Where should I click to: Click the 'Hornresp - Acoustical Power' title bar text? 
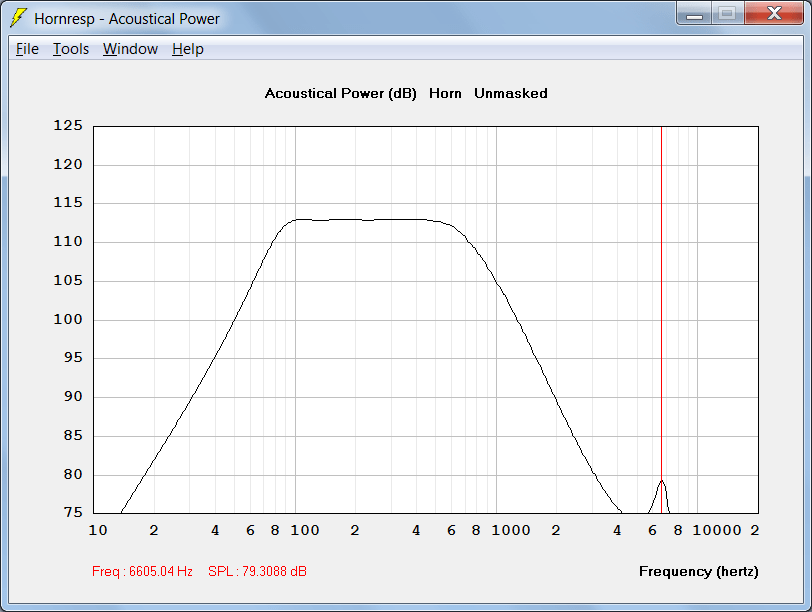point(127,19)
